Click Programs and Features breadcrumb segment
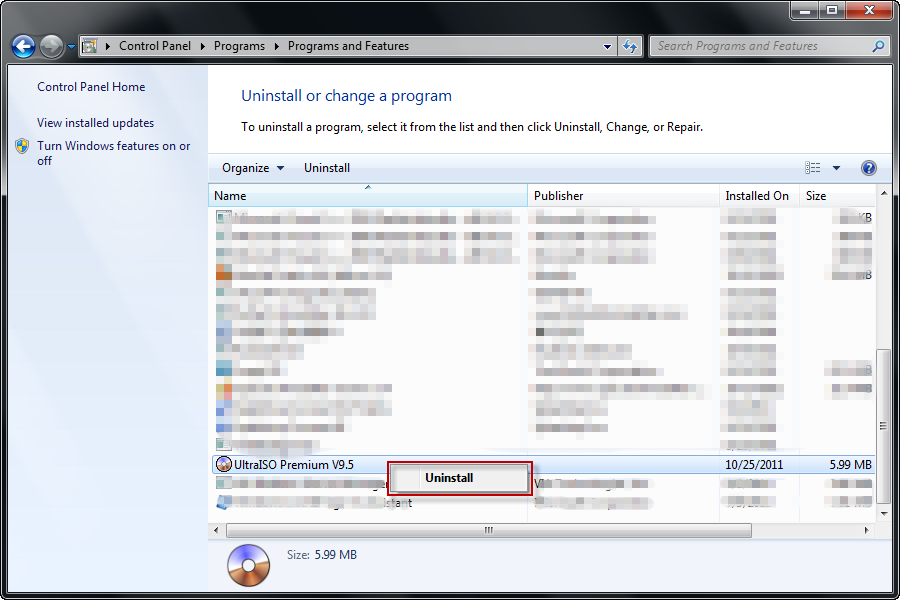Viewport: 900px width, 600px height. tap(348, 46)
